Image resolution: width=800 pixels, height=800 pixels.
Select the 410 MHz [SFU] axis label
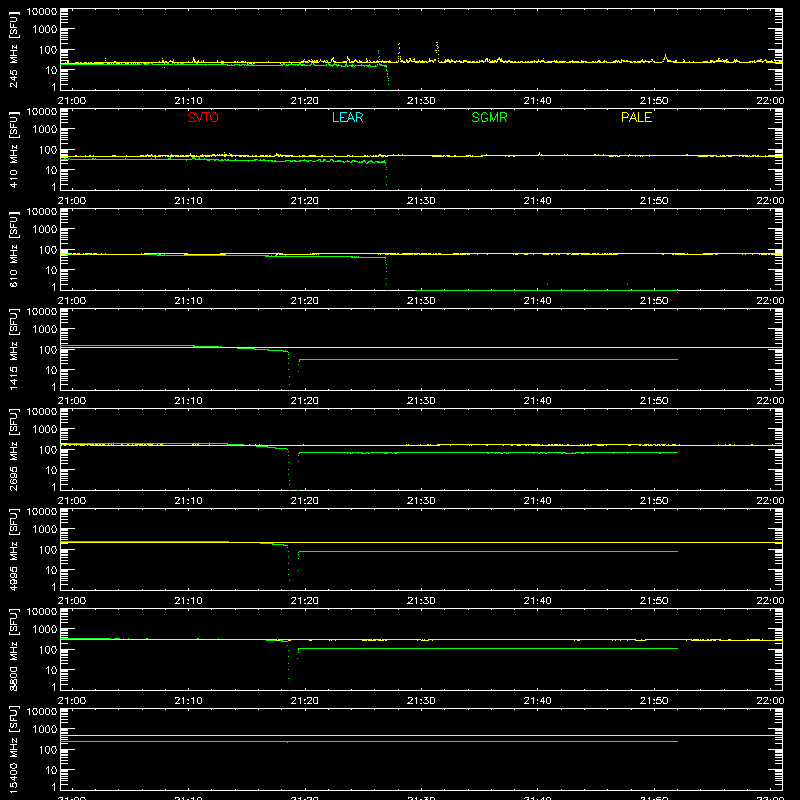point(13,149)
